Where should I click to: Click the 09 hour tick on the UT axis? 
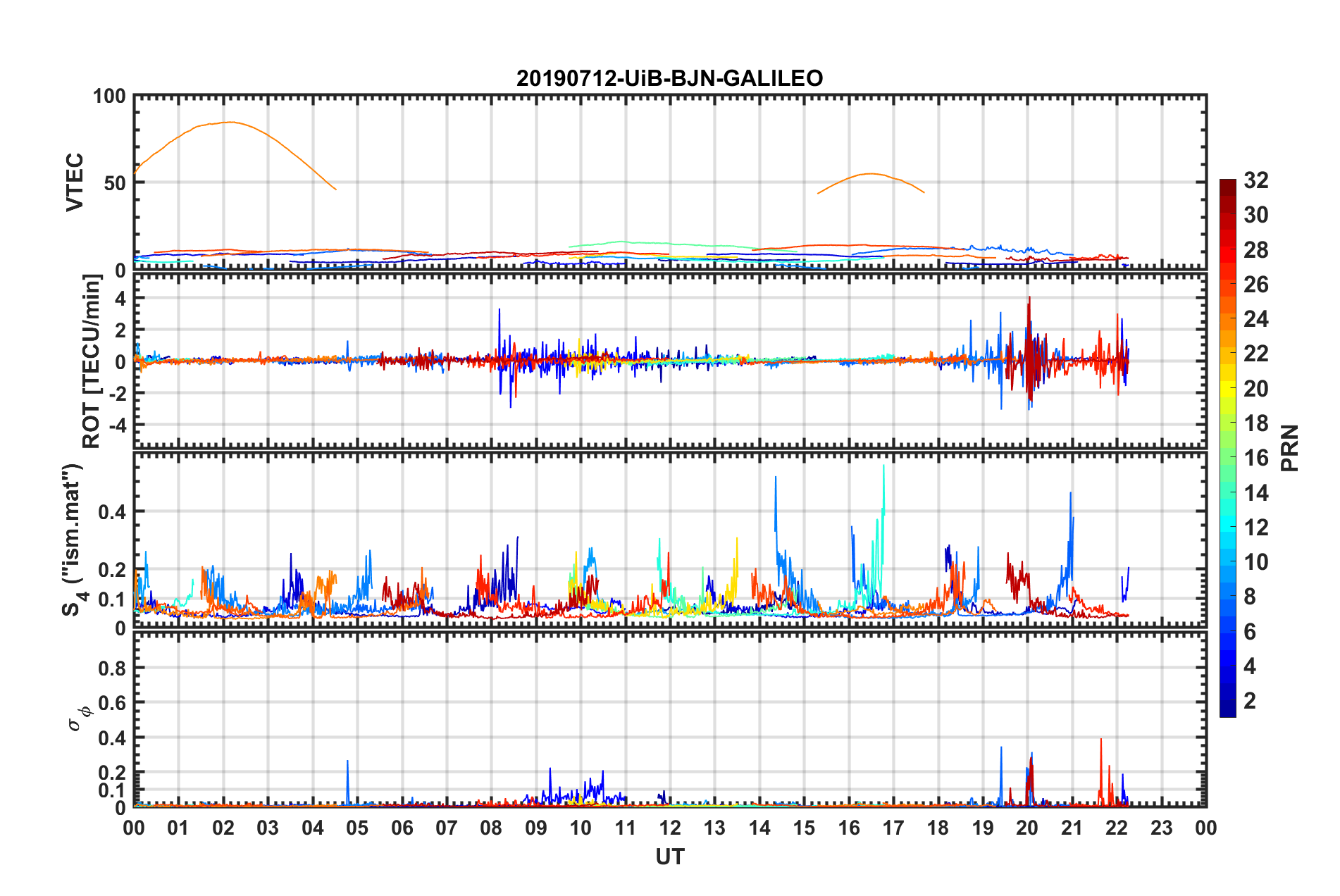[536, 828]
